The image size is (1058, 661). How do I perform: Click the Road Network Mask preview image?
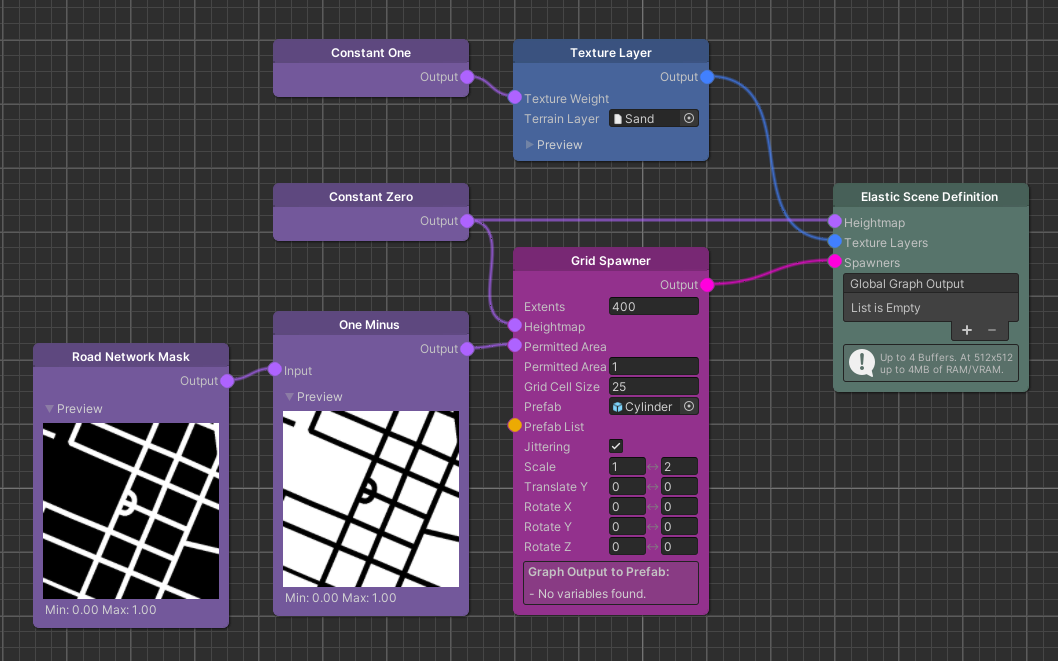(x=130, y=510)
